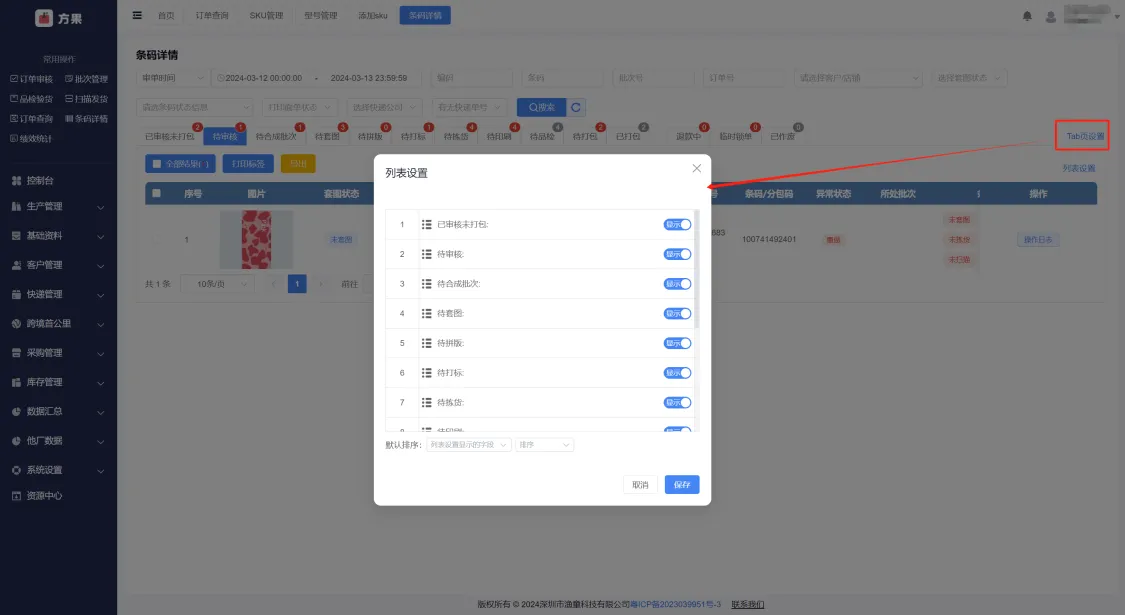Screen dimensions: 1125x615
Task: Open 条码详情 shortcut in sidebar
Action: (x=86, y=119)
